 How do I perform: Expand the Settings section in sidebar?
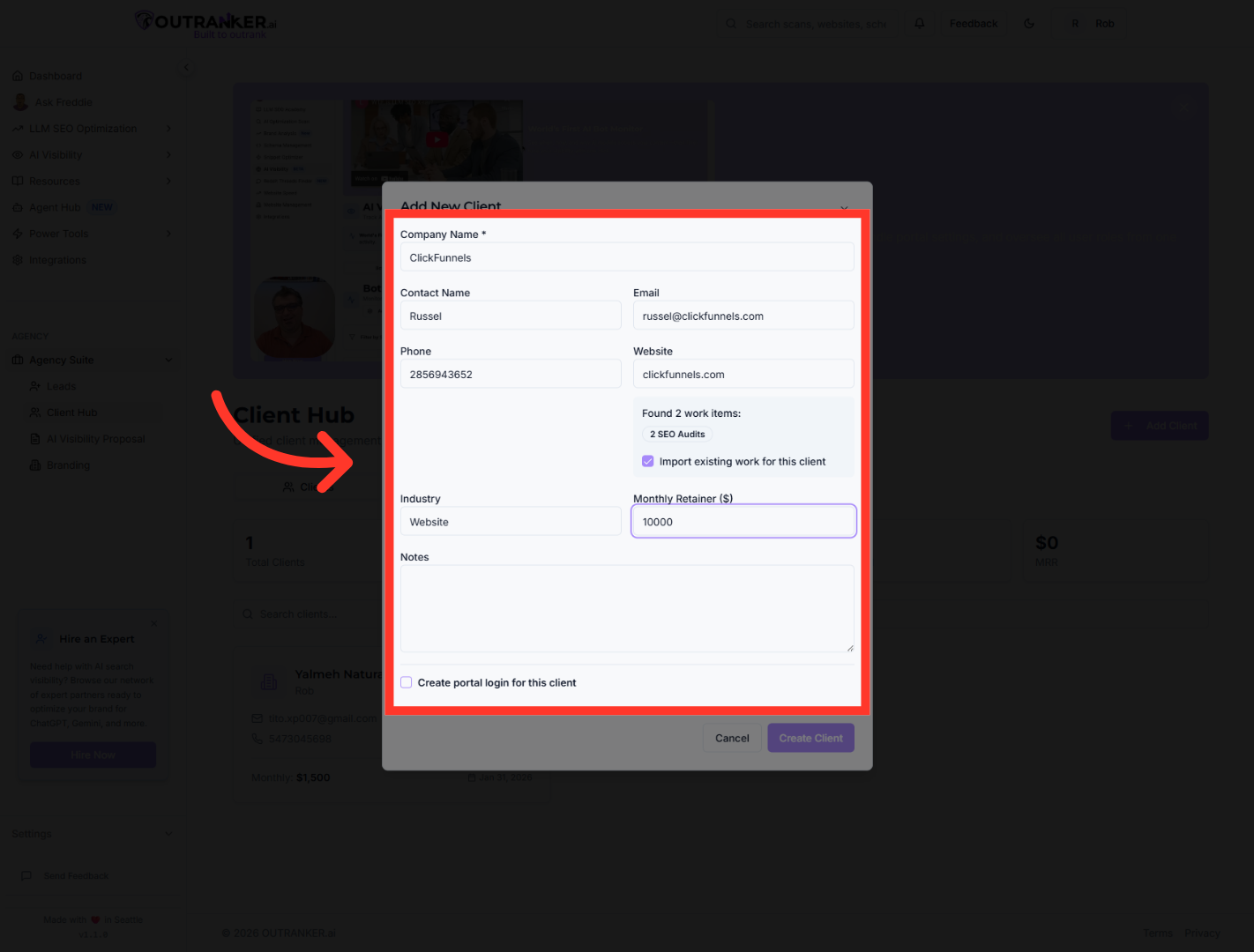click(x=168, y=834)
